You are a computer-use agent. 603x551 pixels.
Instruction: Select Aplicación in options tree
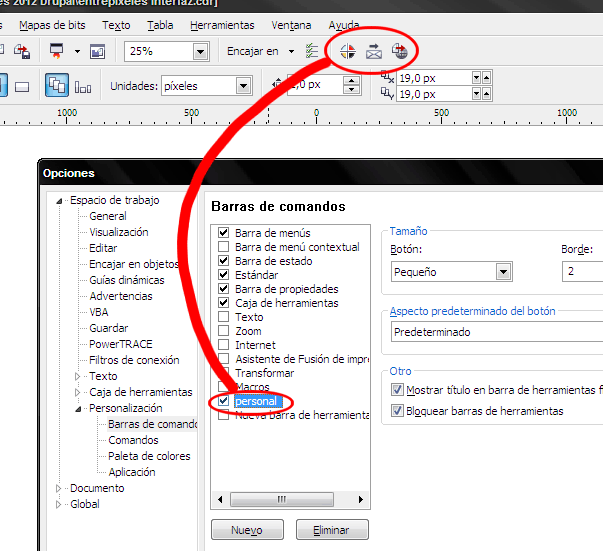(132, 472)
